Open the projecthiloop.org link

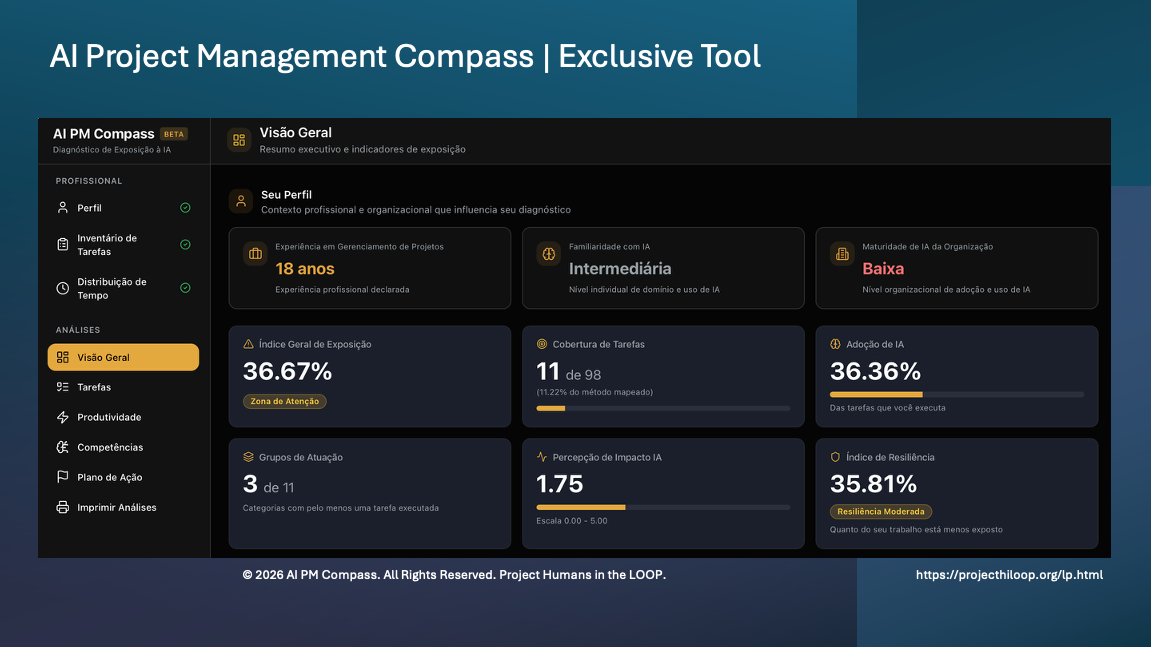(x=1010, y=575)
